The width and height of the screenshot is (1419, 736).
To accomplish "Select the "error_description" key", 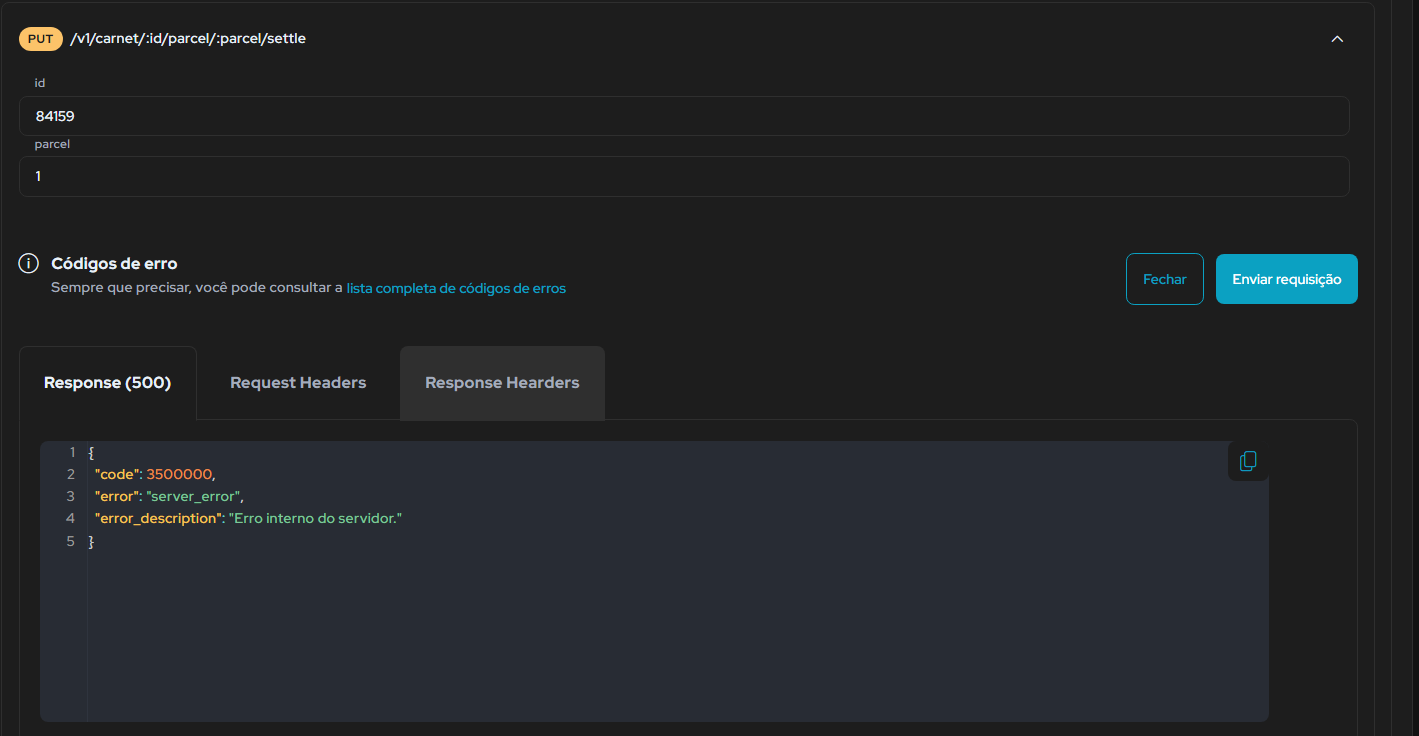I will (x=157, y=518).
